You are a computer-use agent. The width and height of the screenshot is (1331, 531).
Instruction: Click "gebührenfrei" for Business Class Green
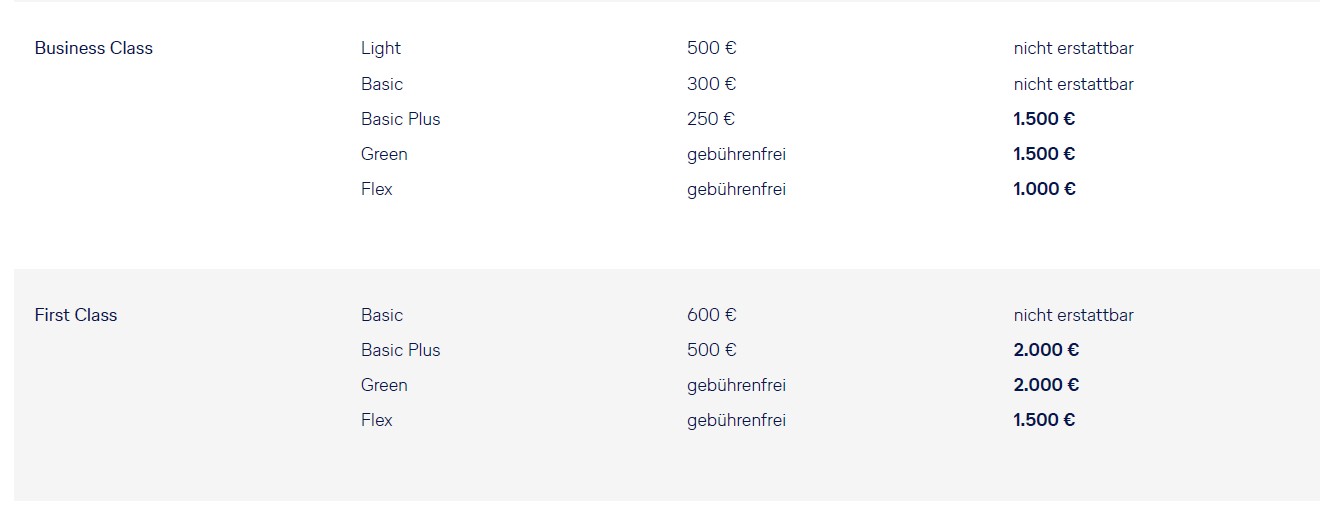click(736, 154)
